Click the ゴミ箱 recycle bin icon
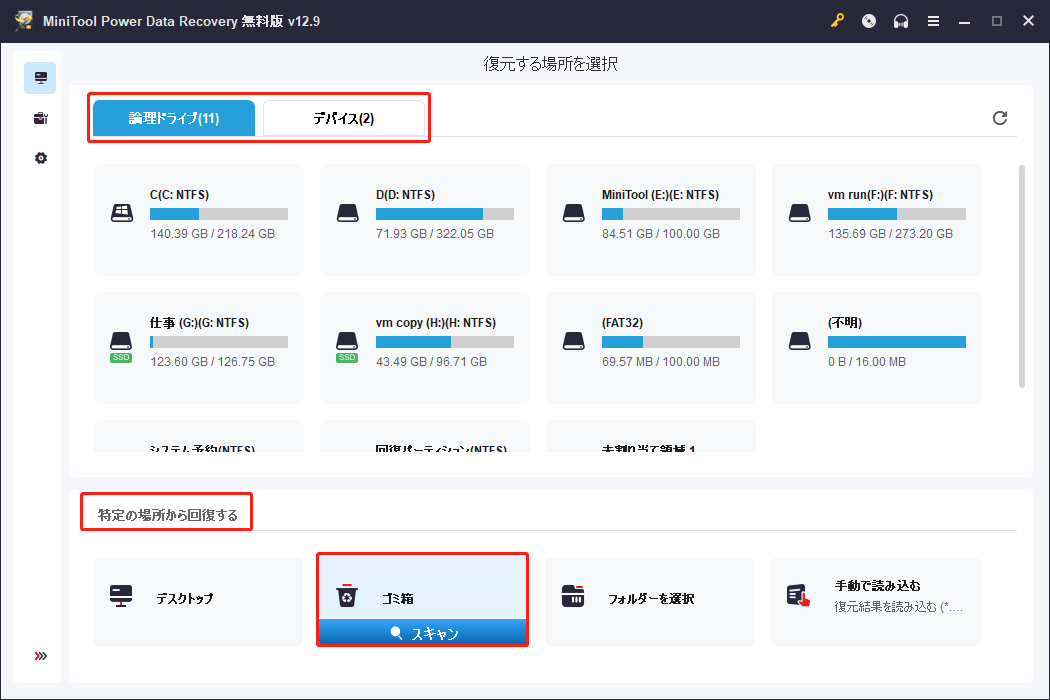The width and height of the screenshot is (1050, 700). tap(347, 596)
